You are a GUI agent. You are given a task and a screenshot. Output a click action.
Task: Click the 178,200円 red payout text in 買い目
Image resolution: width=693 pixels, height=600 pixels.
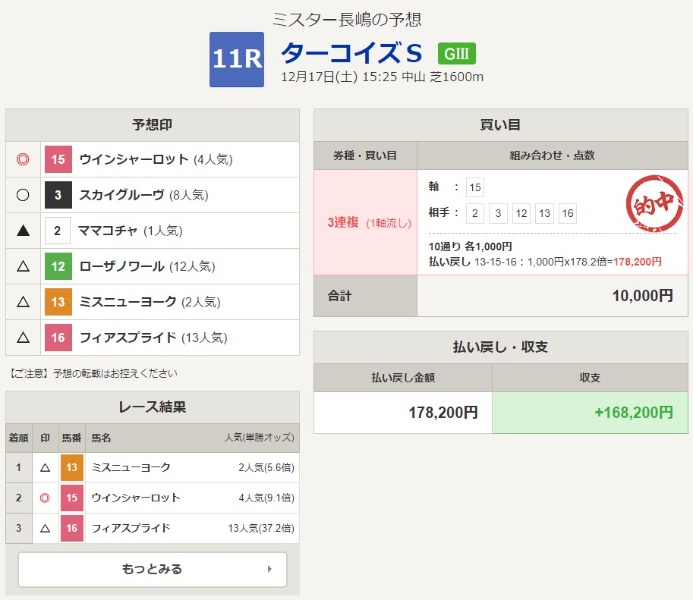[637, 262]
